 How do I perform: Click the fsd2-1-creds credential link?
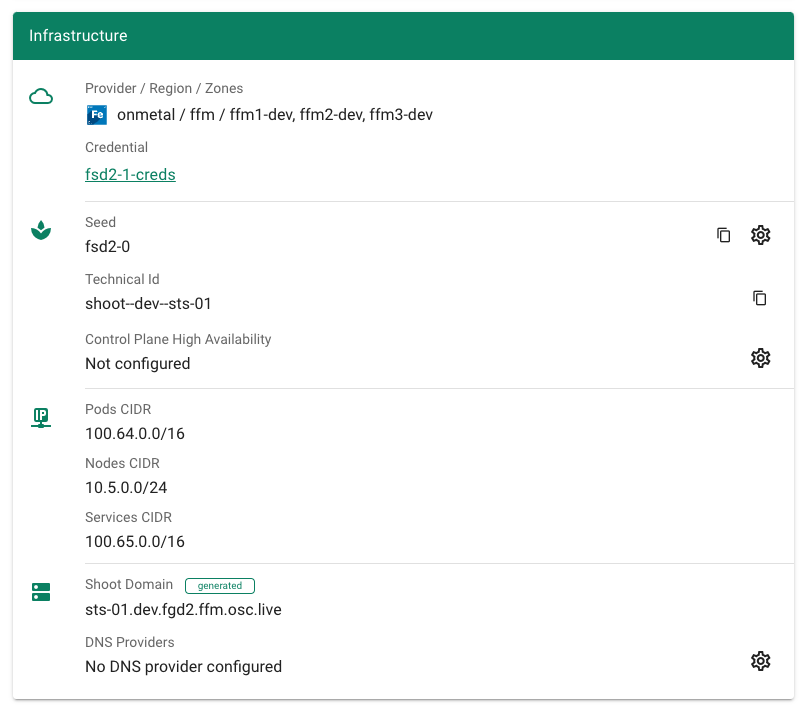point(130,174)
